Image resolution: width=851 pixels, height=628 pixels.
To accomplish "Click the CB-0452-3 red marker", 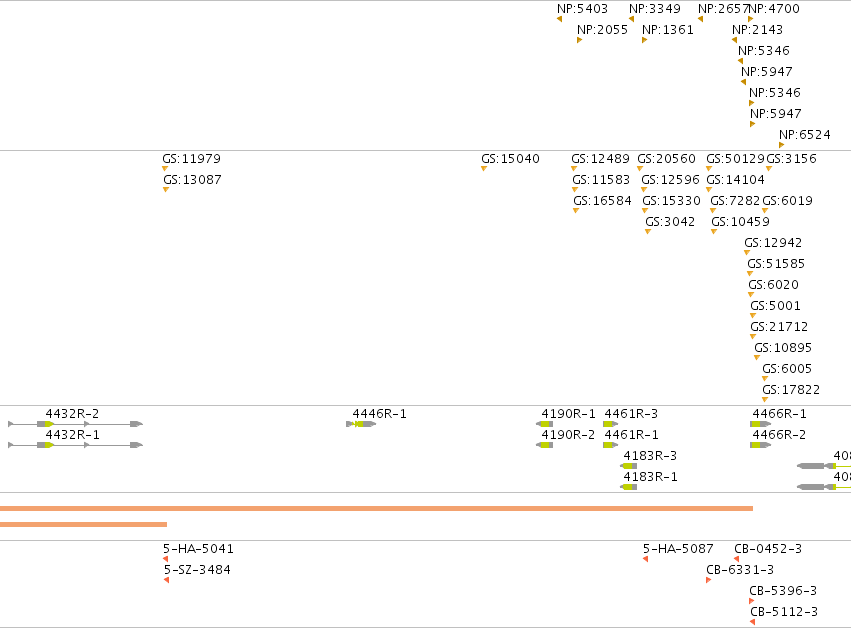I will [736, 559].
